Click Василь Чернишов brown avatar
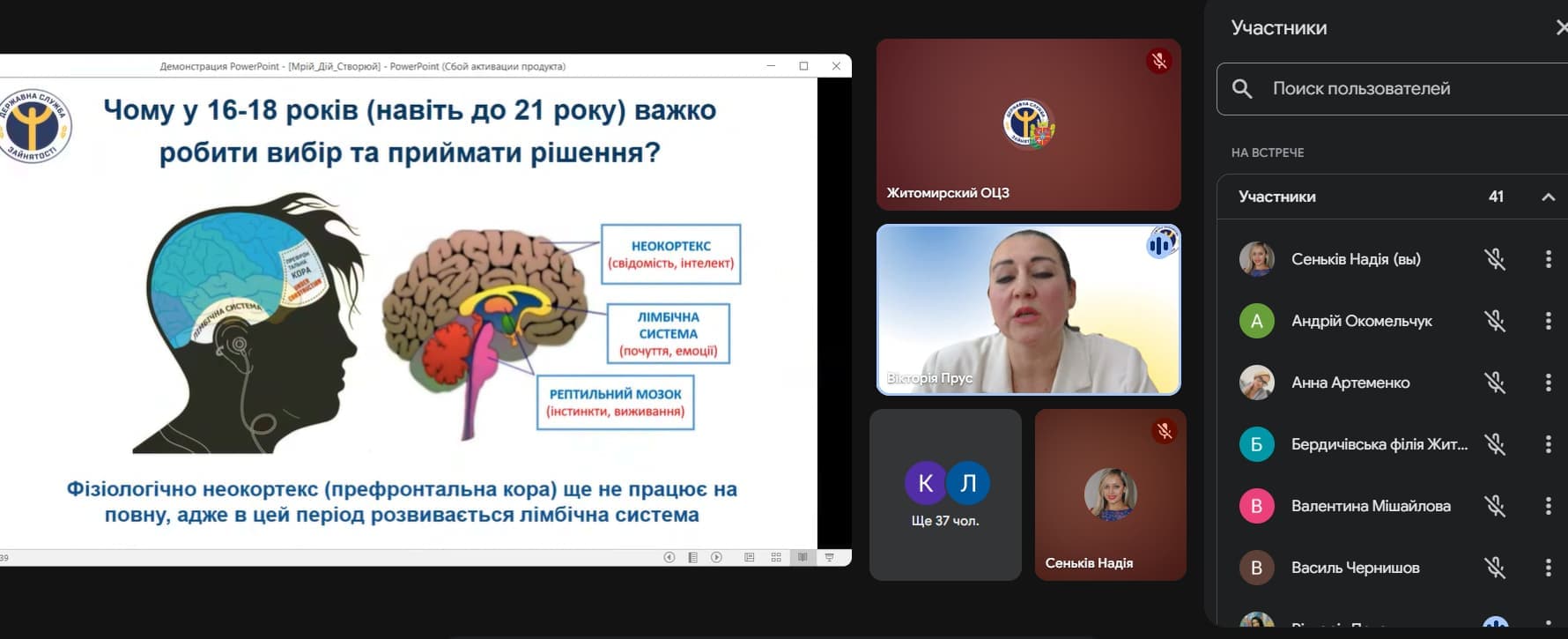The image size is (1568, 639). pos(1257,568)
